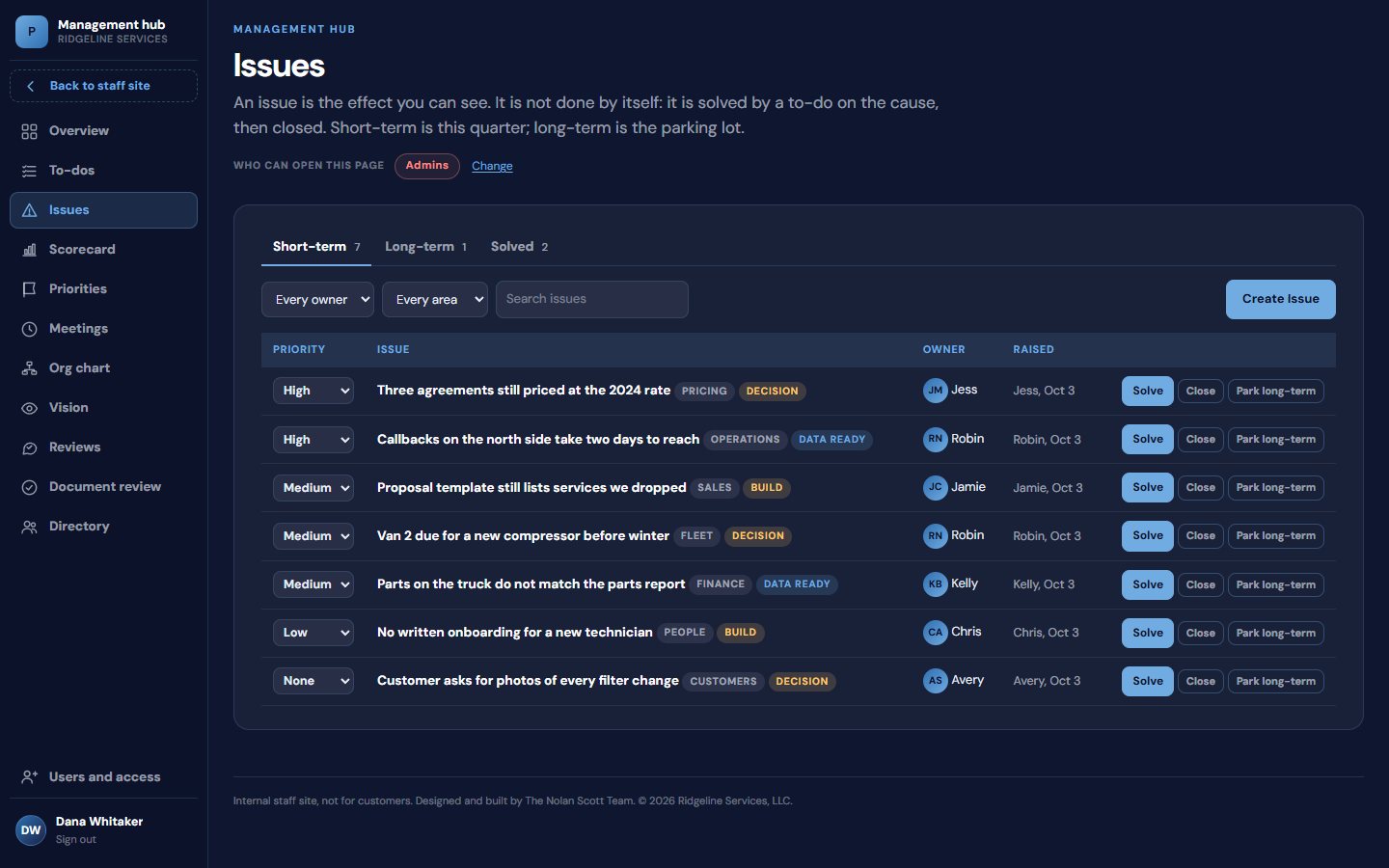
Task: Click the CA avatar for Chris
Action: tap(935, 633)
